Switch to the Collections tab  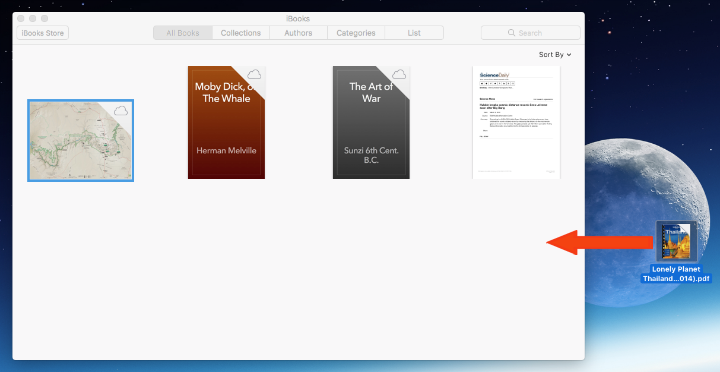pos(241,33)
